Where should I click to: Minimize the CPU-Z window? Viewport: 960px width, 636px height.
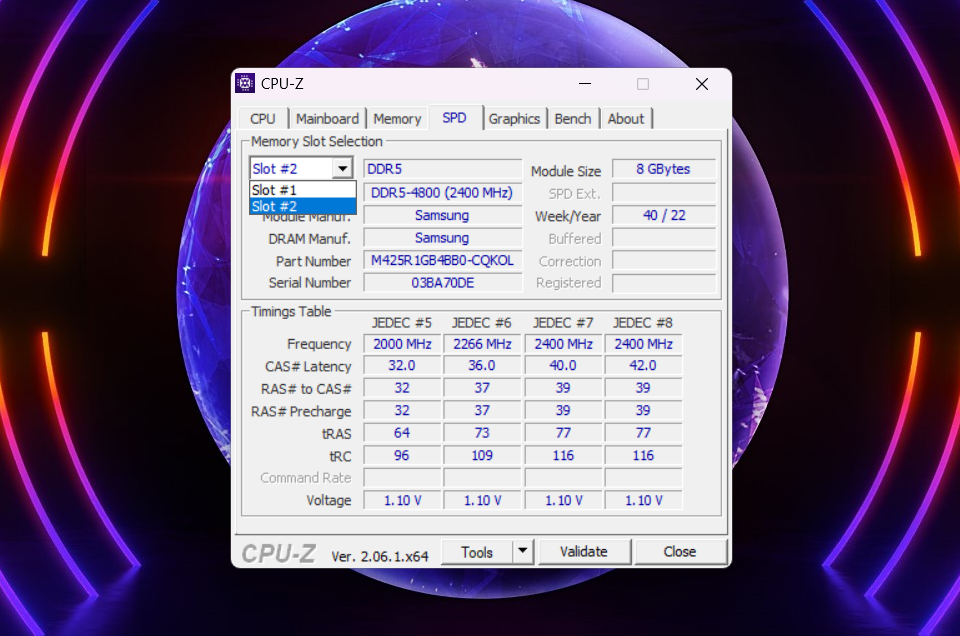click(x=585, y=84)
